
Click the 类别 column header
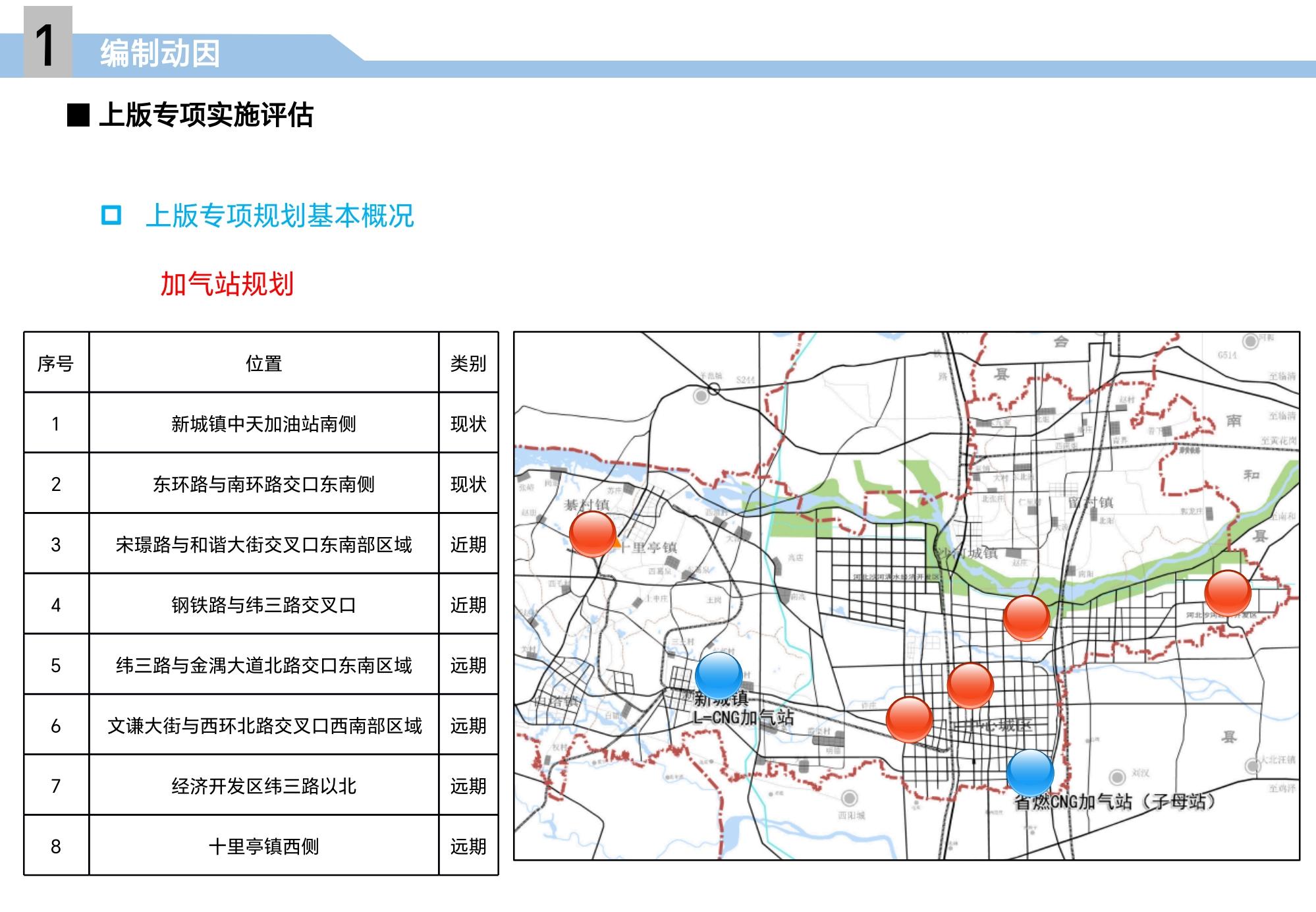point(468,363)
